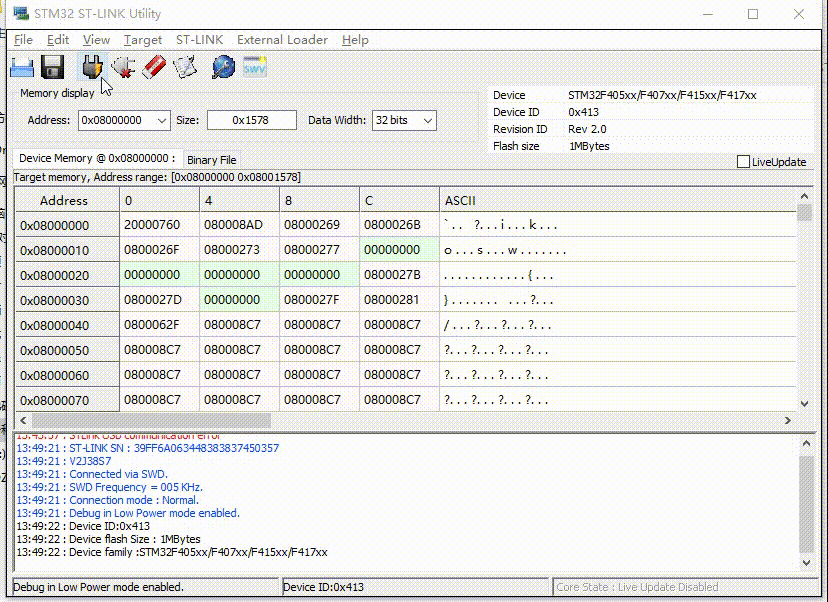Click the Disconnect from target icon
This screenshot has height=602, width=828.
(x=123, y=67)
